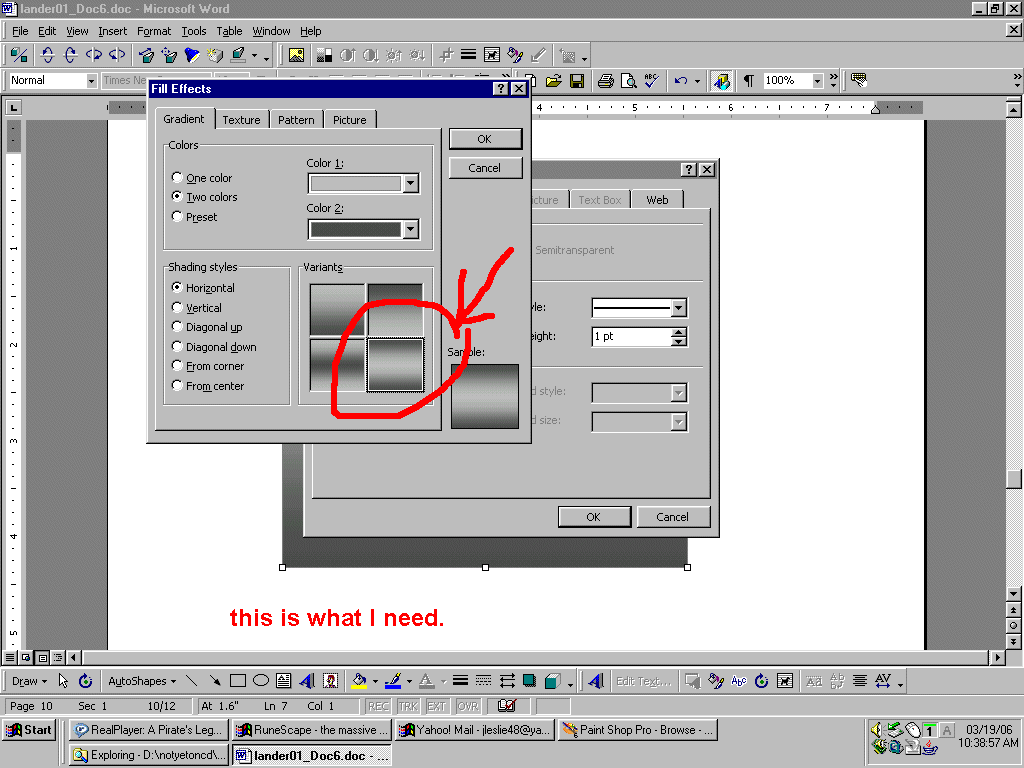Open the Color 2 dropdown
1024x768 pixels.
click(x=411, y=229)
